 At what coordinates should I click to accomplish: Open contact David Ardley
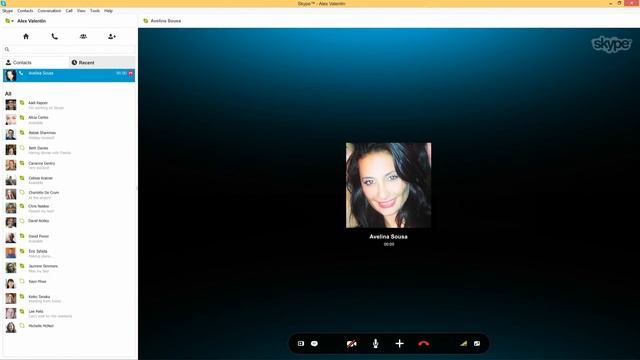click(x=69, y=222)
